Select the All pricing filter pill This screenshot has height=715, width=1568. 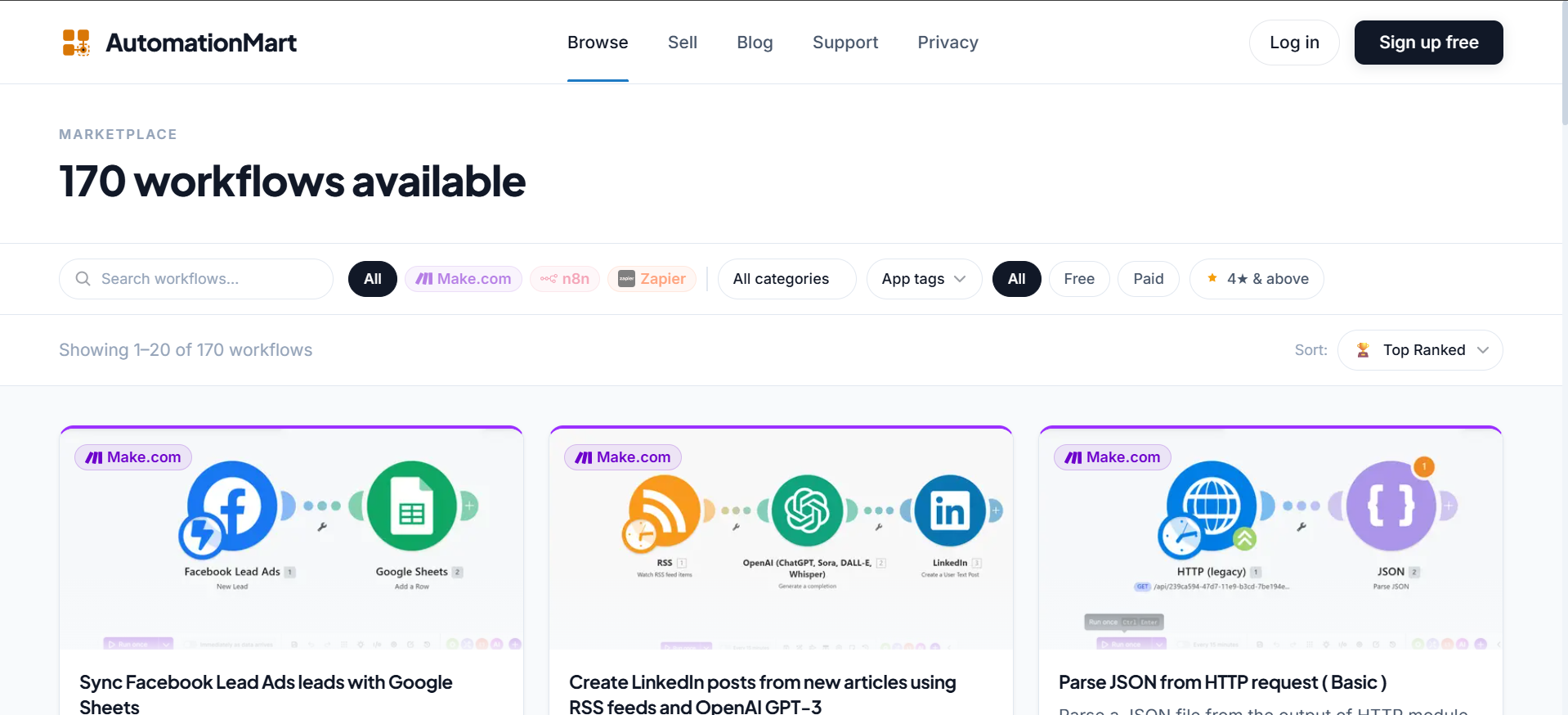click(x=1017, y=279)
